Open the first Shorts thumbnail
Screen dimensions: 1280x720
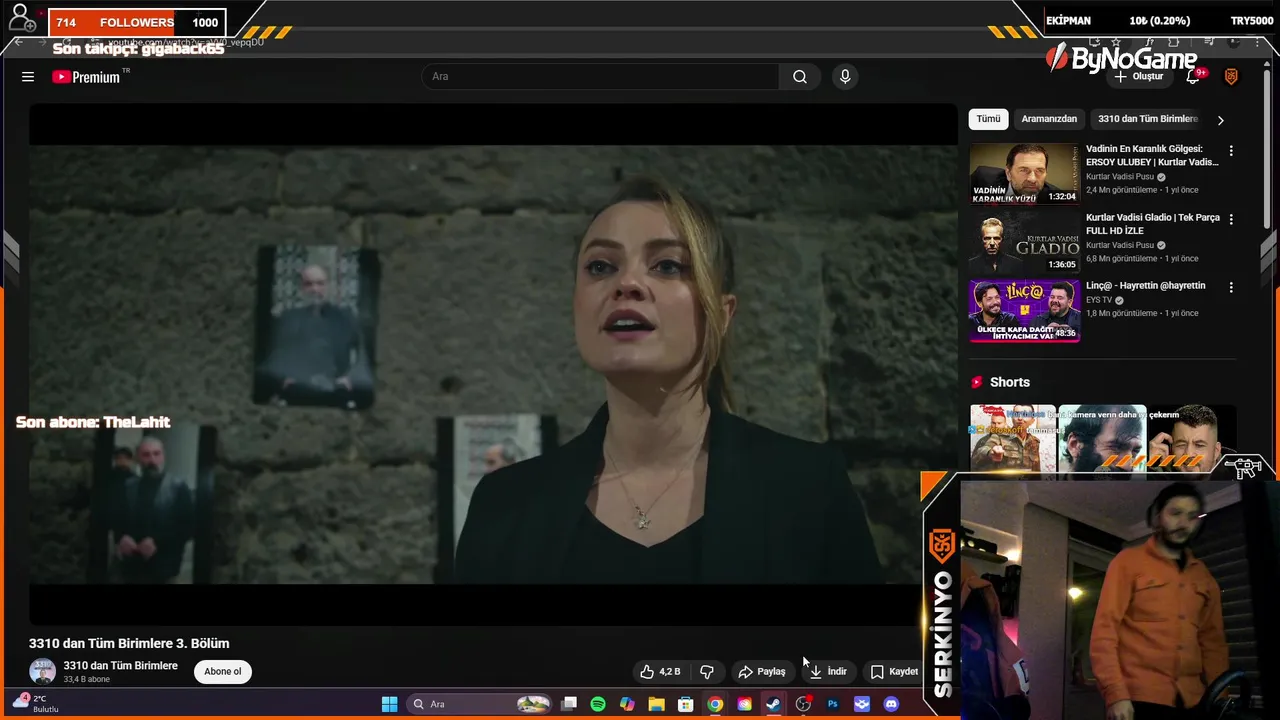coord(1013,438)
